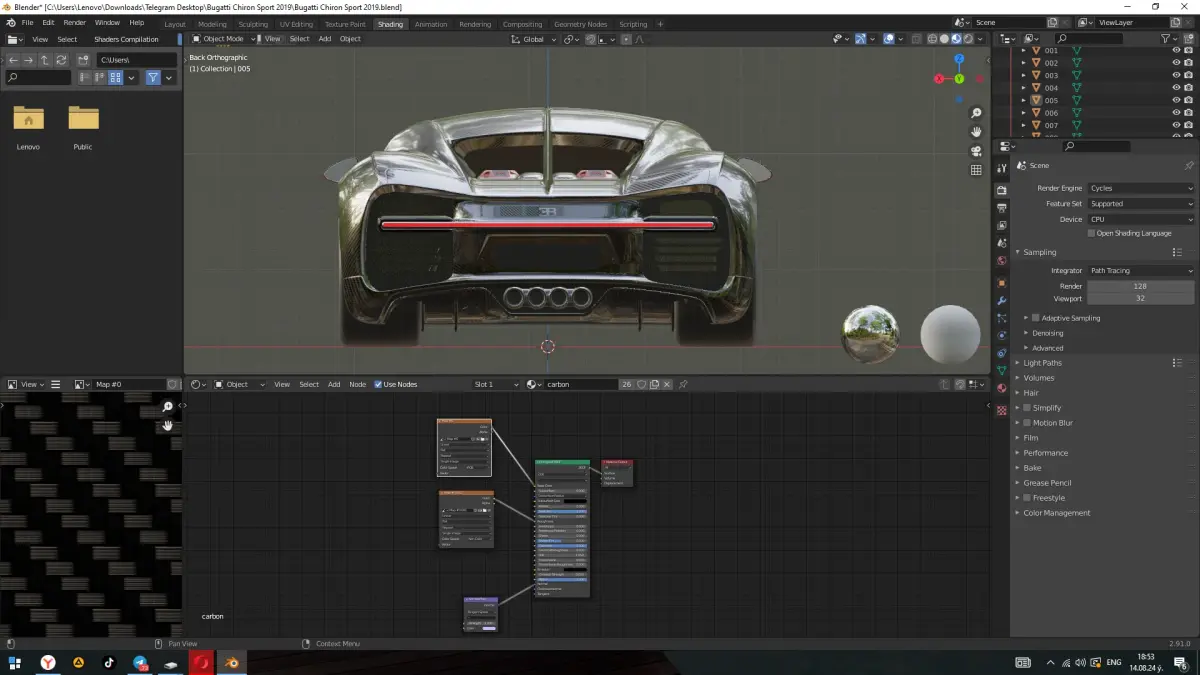The height and width of the screenshot is (675, 1200).
Task: Switch to the Compositing workspace tab
Action: click(x=522, y=24)
